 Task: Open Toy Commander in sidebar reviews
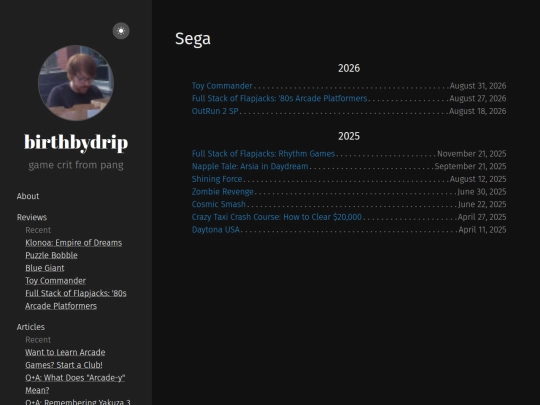point(55,281)
